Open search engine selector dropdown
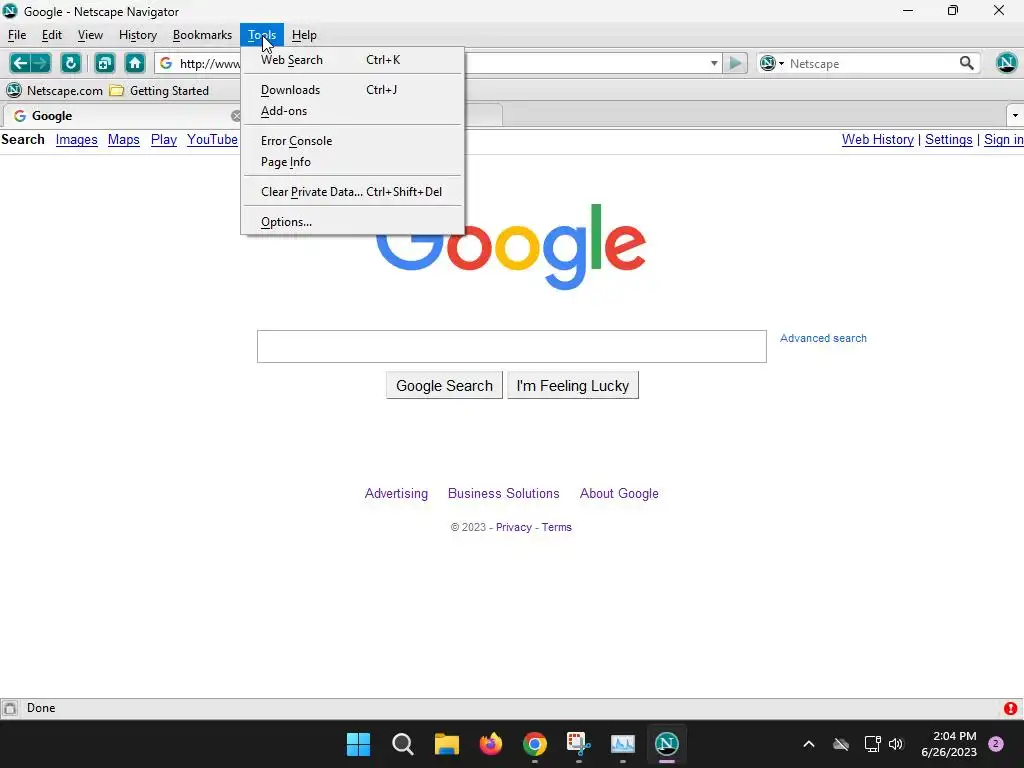1024x768 pixels. pos(772,63)
